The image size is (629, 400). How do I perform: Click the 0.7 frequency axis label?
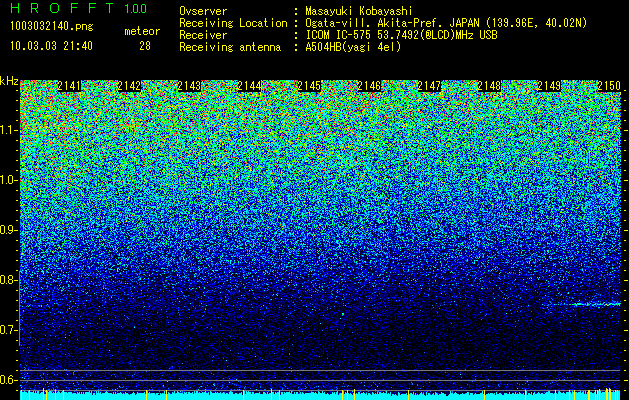tap(9, 330)
